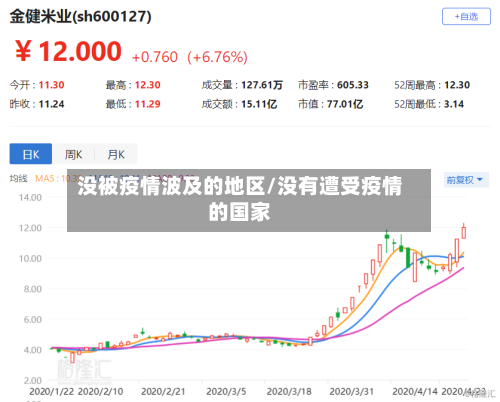
Task: Select the percent change (+6.76%)
Action: tap(217, 57)
